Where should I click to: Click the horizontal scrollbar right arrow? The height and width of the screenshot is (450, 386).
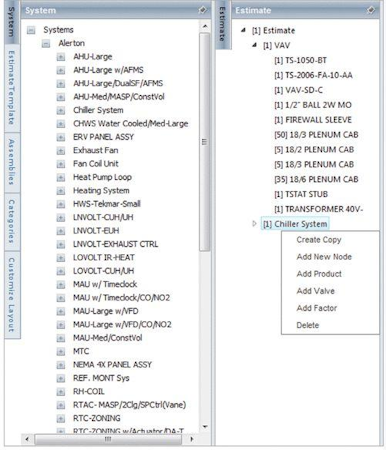pyautogui.click(x=192, y=439)
